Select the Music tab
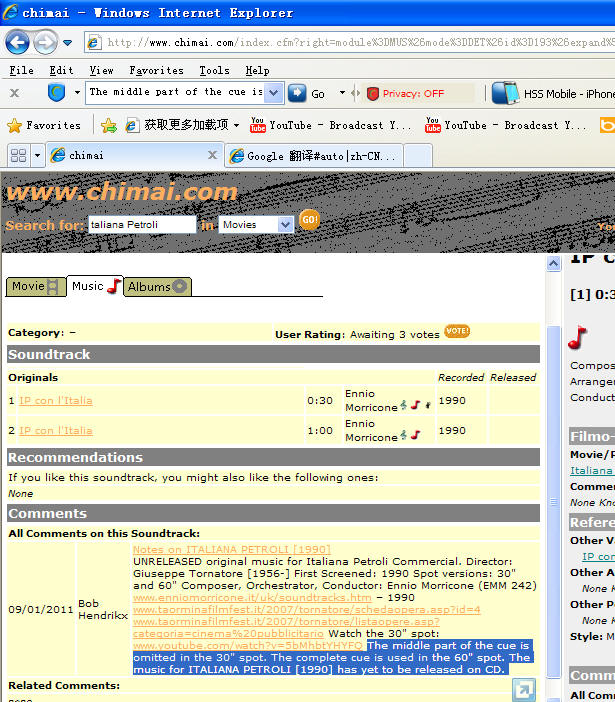Screen dimensions: 615x702 [x=95, y=286]
